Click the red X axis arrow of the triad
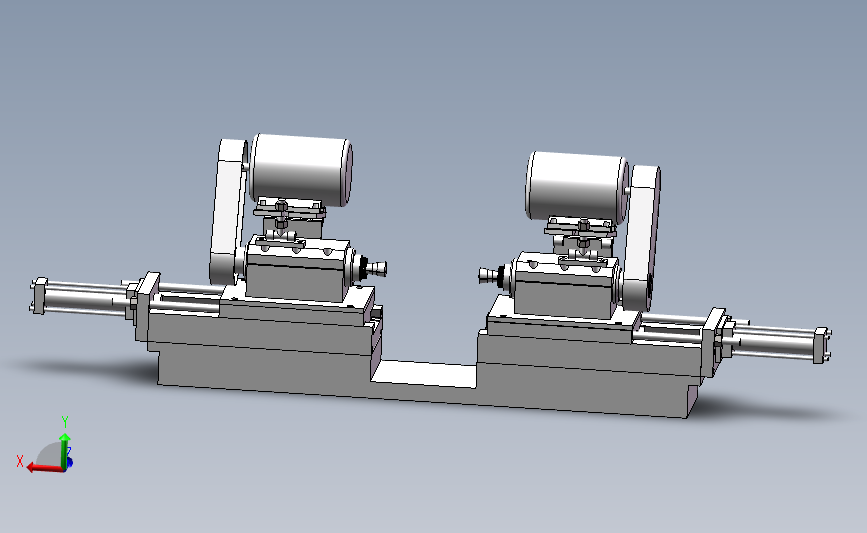867x533 pixels. pos(44,468)
